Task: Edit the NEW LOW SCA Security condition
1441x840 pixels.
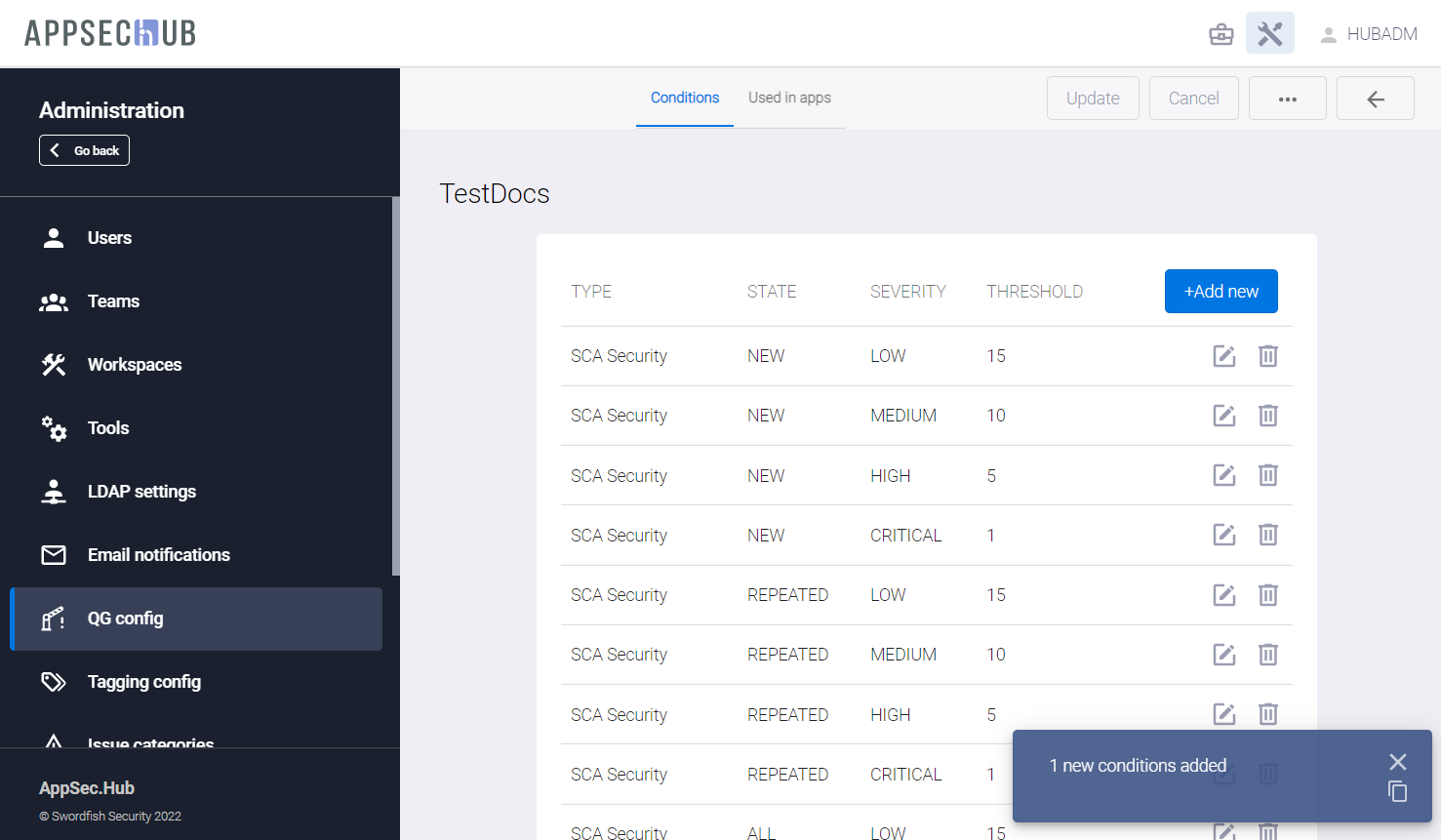Action: pos(1223,356)
